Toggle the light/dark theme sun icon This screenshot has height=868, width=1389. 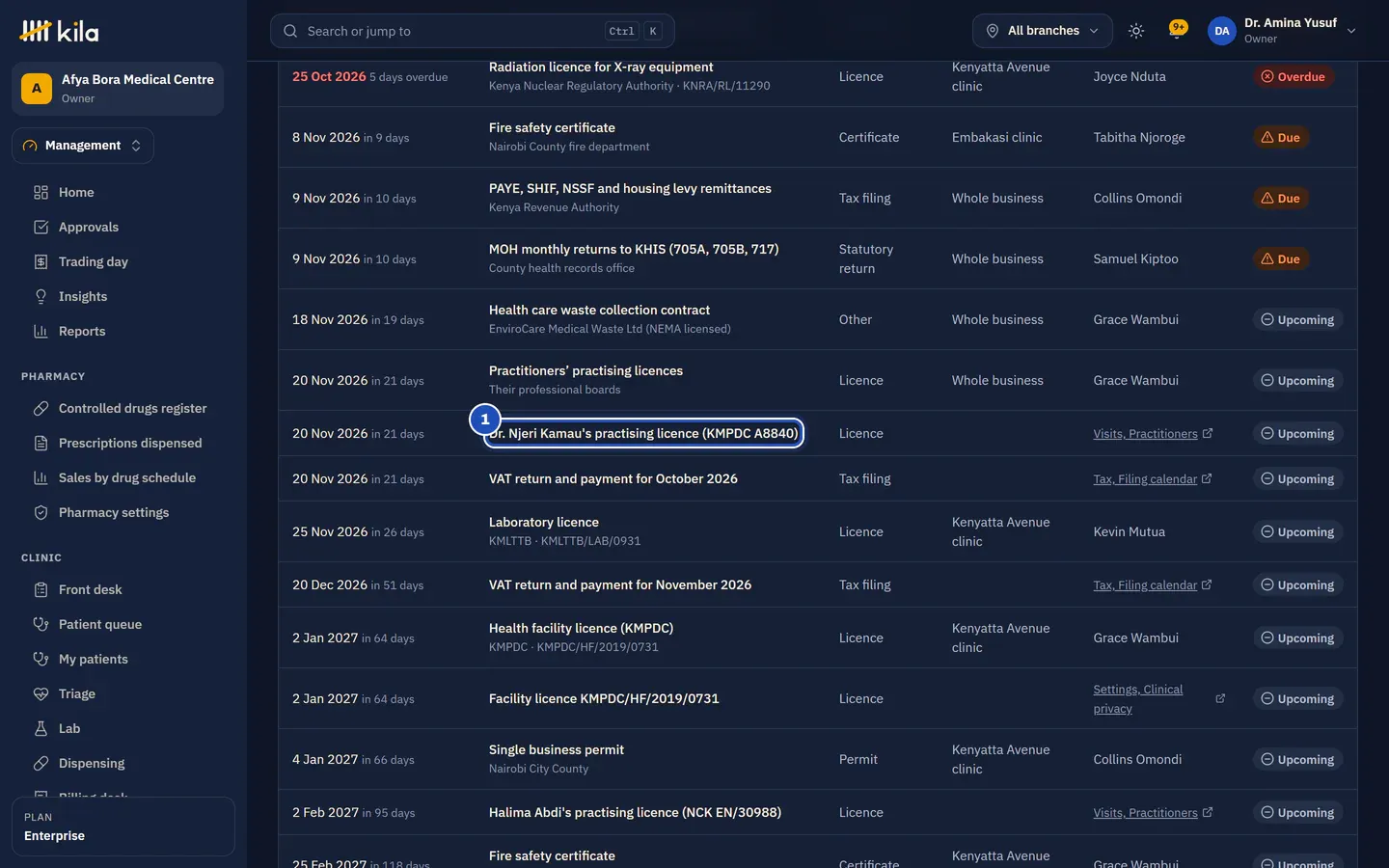1136,31
